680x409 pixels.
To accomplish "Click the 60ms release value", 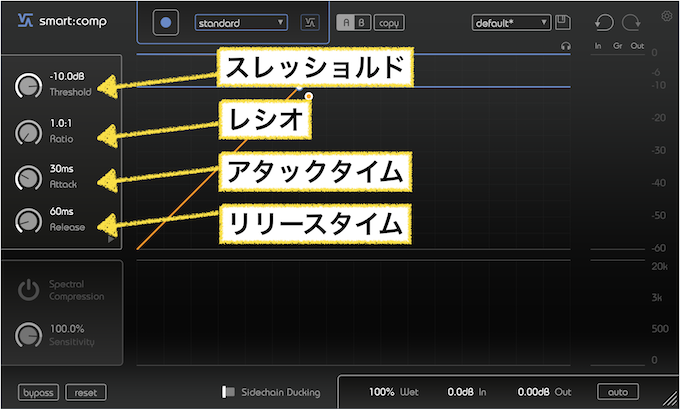I will click(x=62, y=211).
